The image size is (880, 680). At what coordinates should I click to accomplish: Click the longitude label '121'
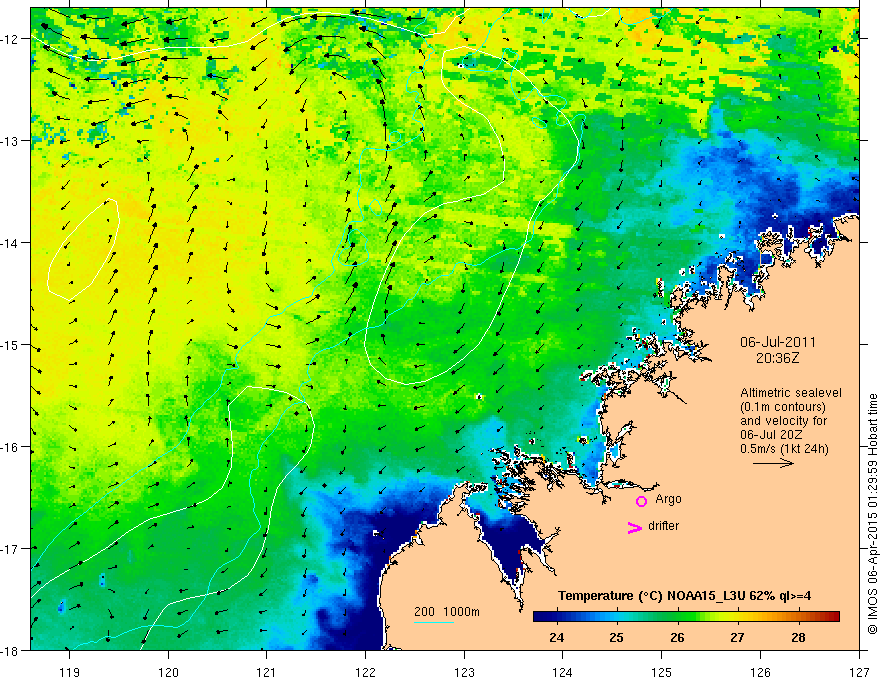click(267, 672)
